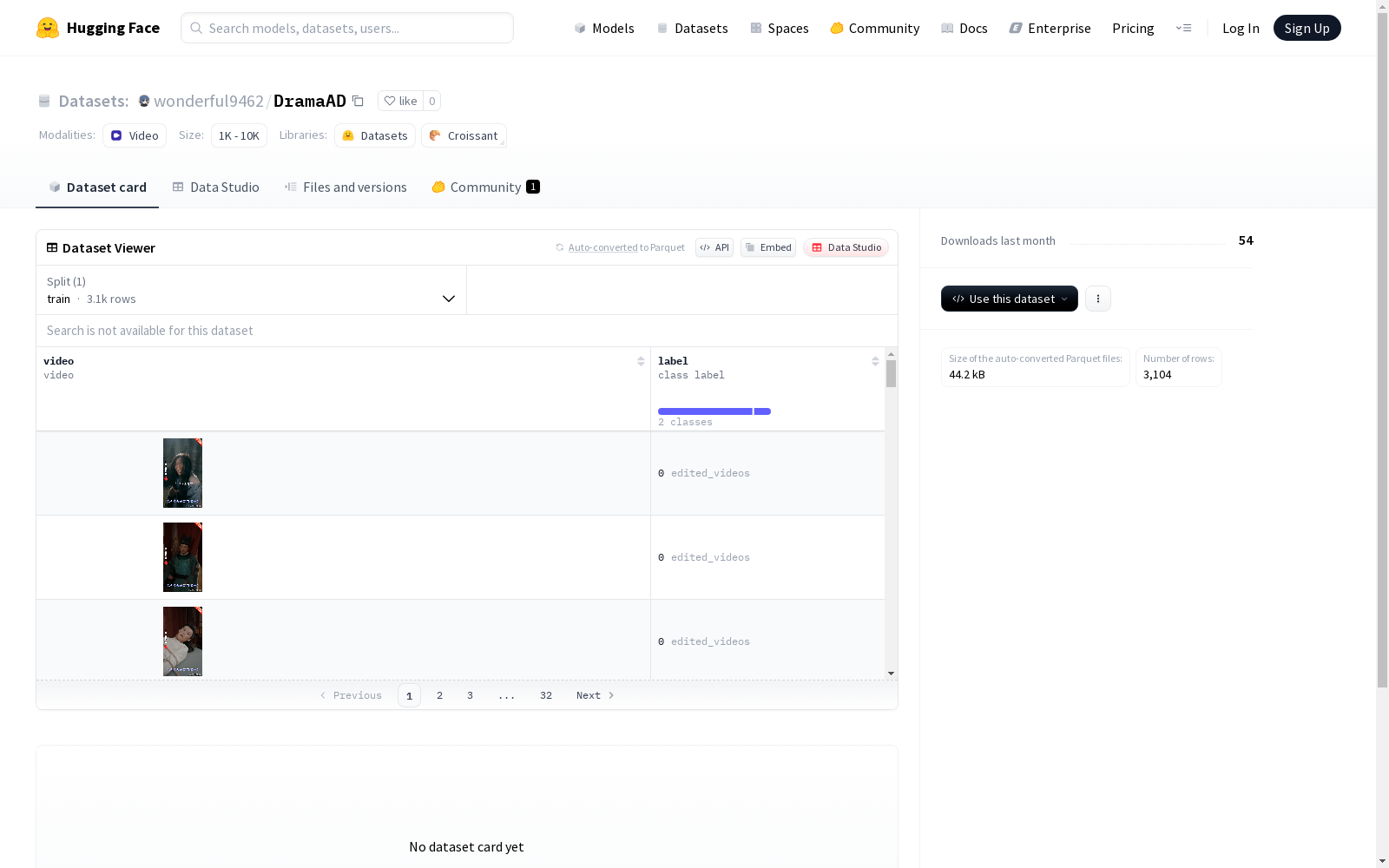Click the heart like button

pos(400,101)
